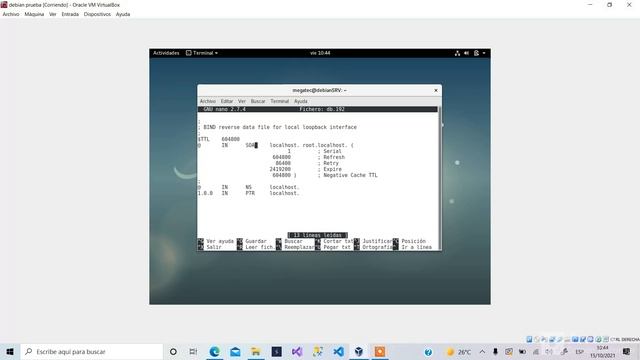Open the Windows notification center
Viewport: 640px width, 360px height.
pos(627,352)
